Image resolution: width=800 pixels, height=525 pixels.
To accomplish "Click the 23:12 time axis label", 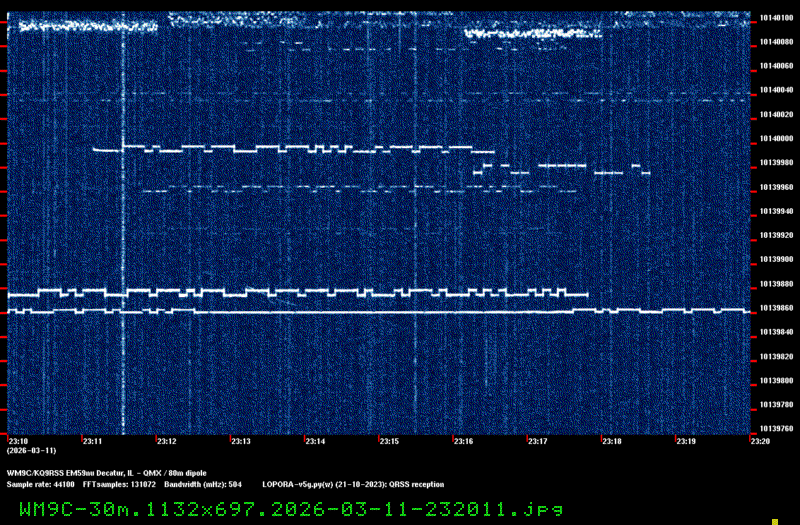I will (x=166, y=441).
